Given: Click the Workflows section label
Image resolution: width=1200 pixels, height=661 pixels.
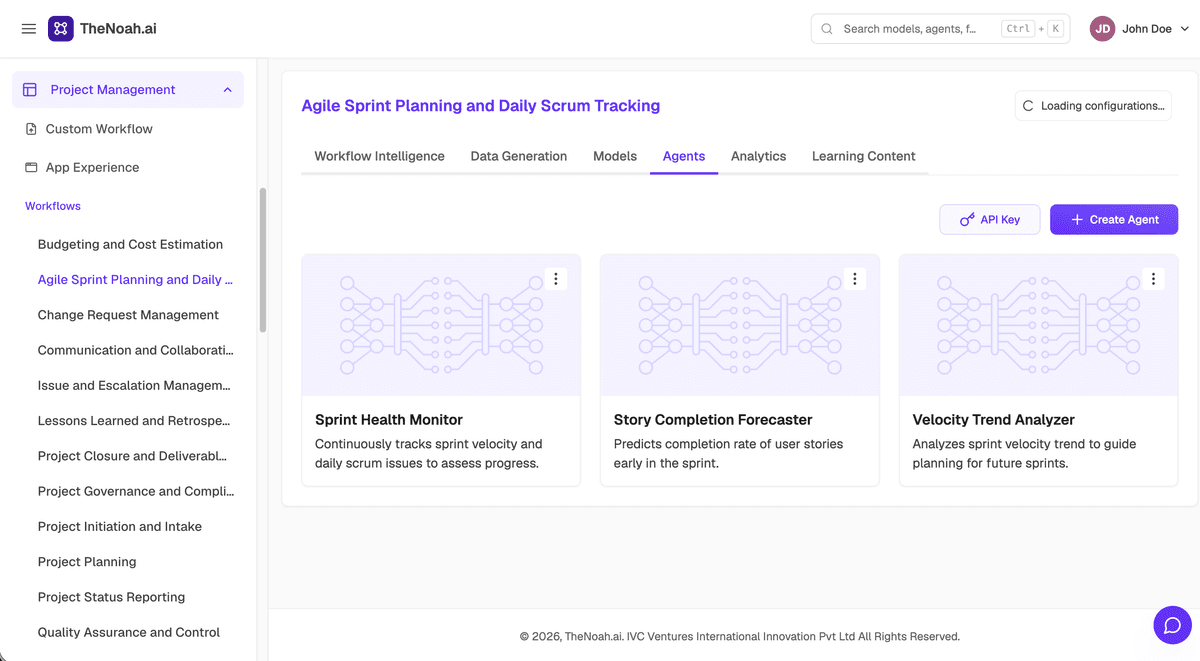Looking at the screenshot, I should click(x=53, y=206).
